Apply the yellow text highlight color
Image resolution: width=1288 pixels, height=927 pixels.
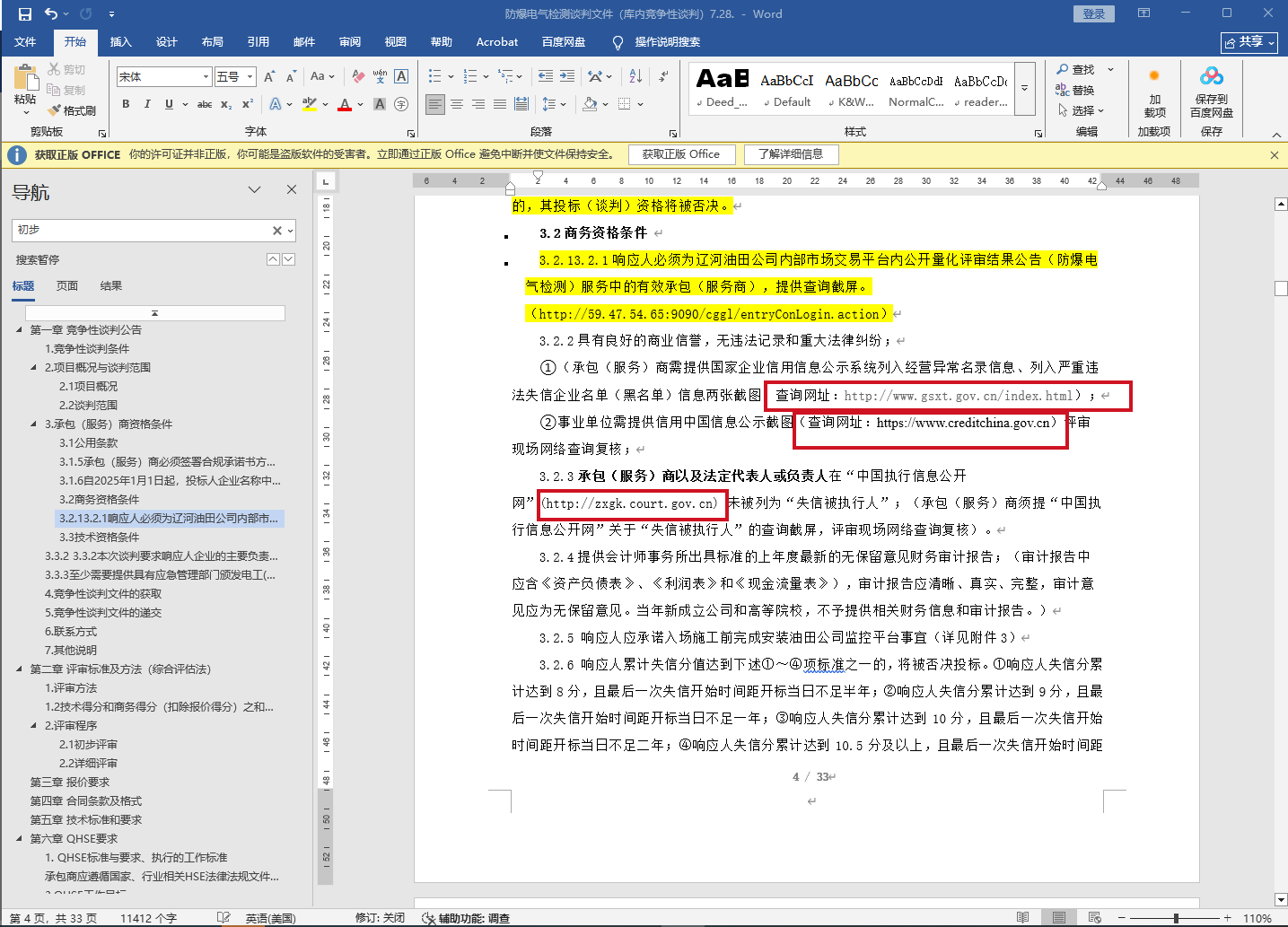(310, 104)
